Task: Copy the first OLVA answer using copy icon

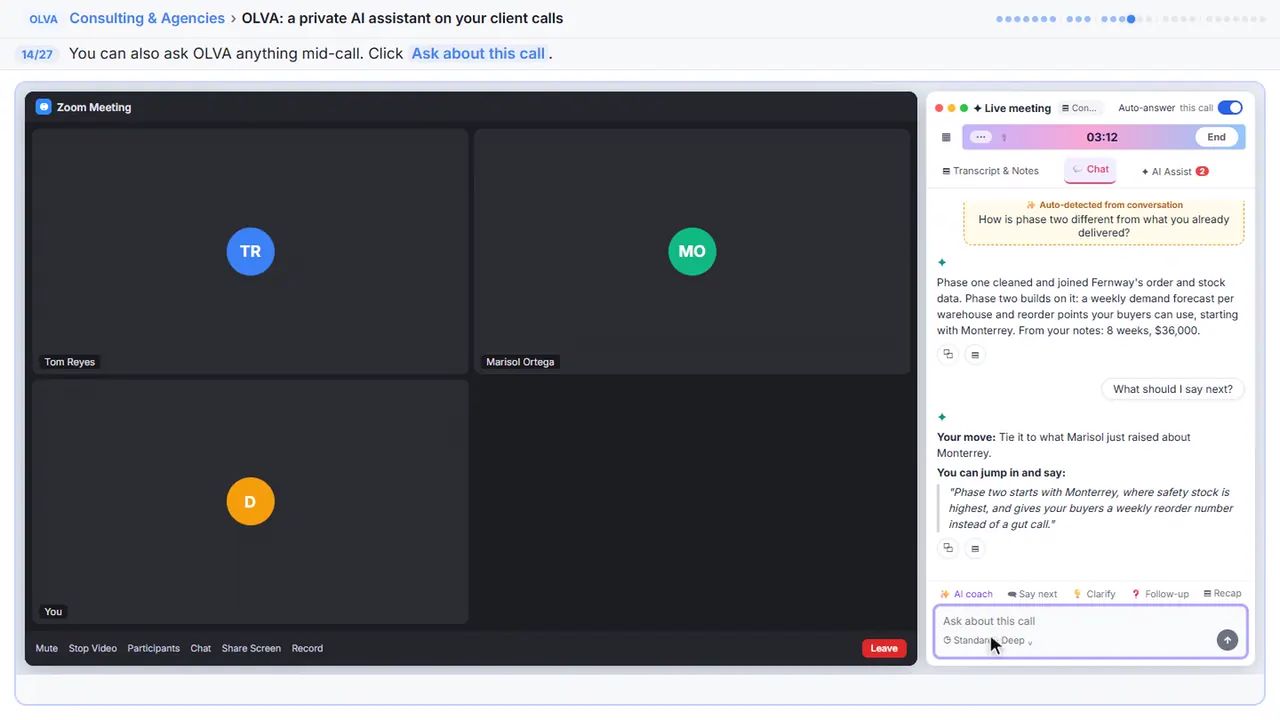Action: pos(948,354)
